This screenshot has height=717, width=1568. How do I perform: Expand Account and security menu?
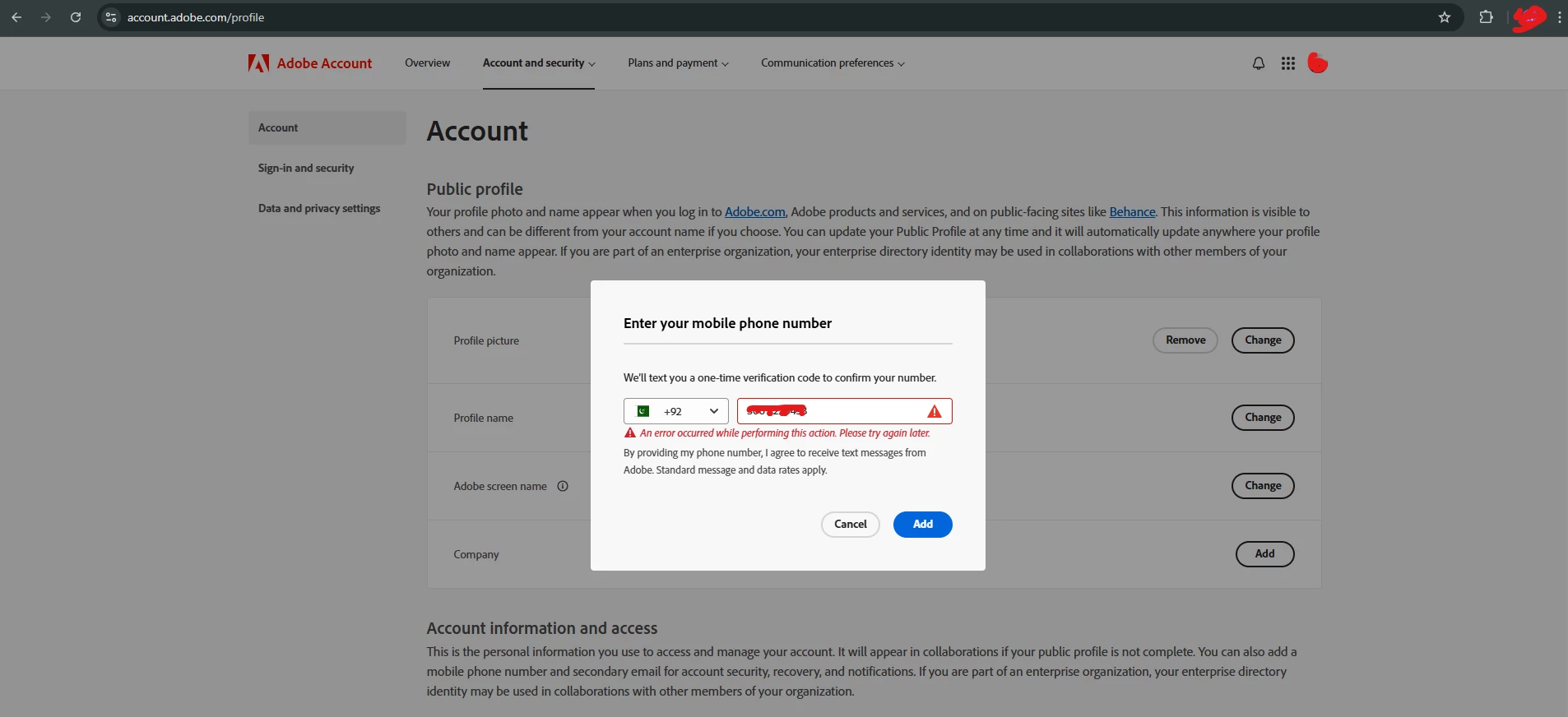pos(539,63)
